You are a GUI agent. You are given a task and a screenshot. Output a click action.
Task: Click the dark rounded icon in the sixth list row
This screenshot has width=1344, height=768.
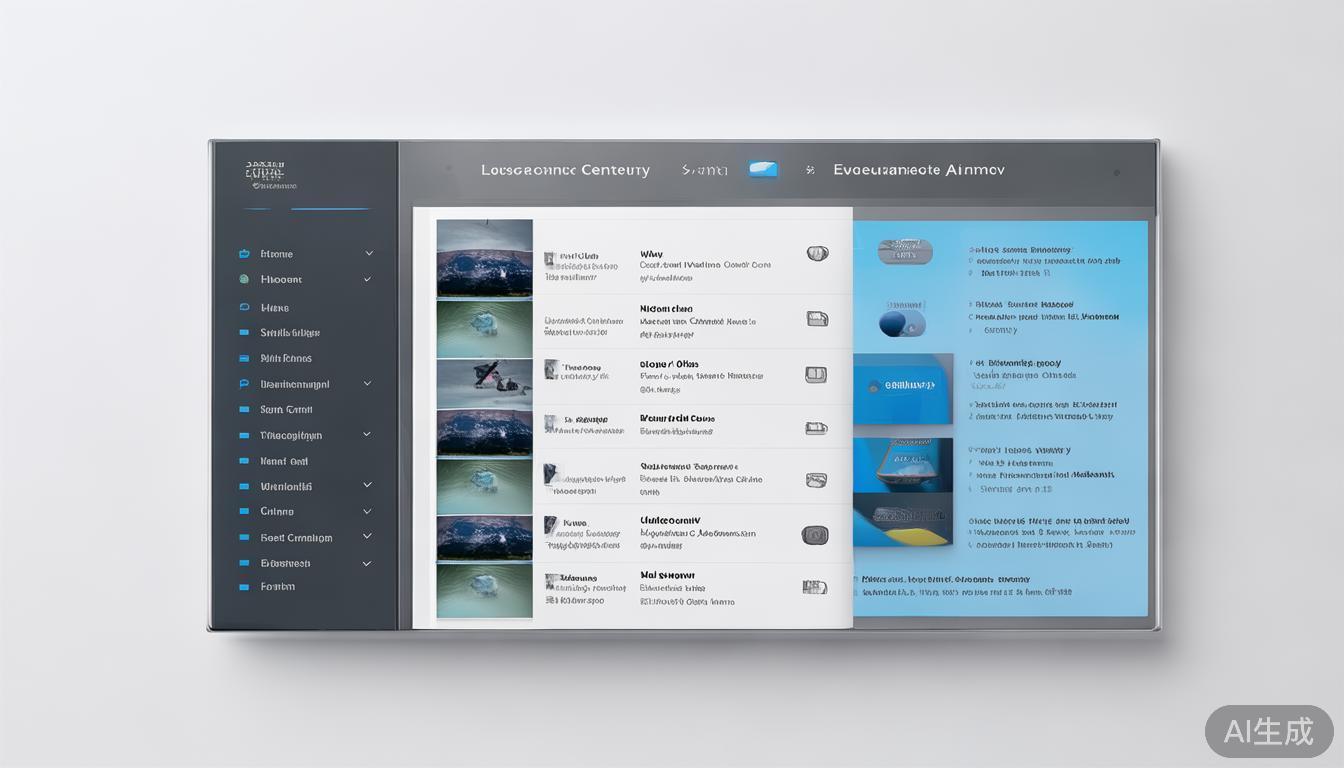[815, 535]
